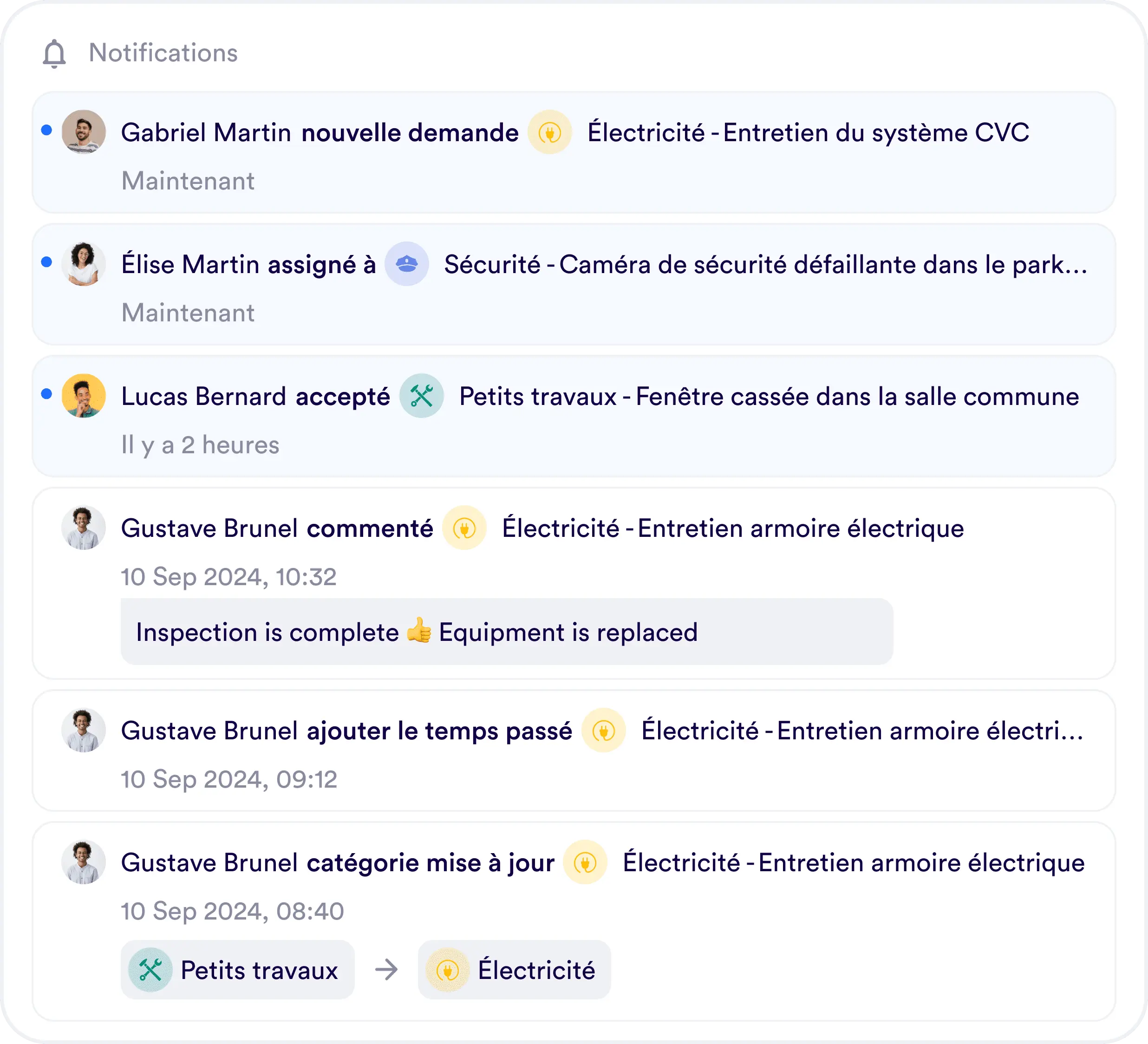This screenshot has width=1148, height=1044.
Task: Click Lucas Bernard's yellow avatar
Action: coord(84,397)
